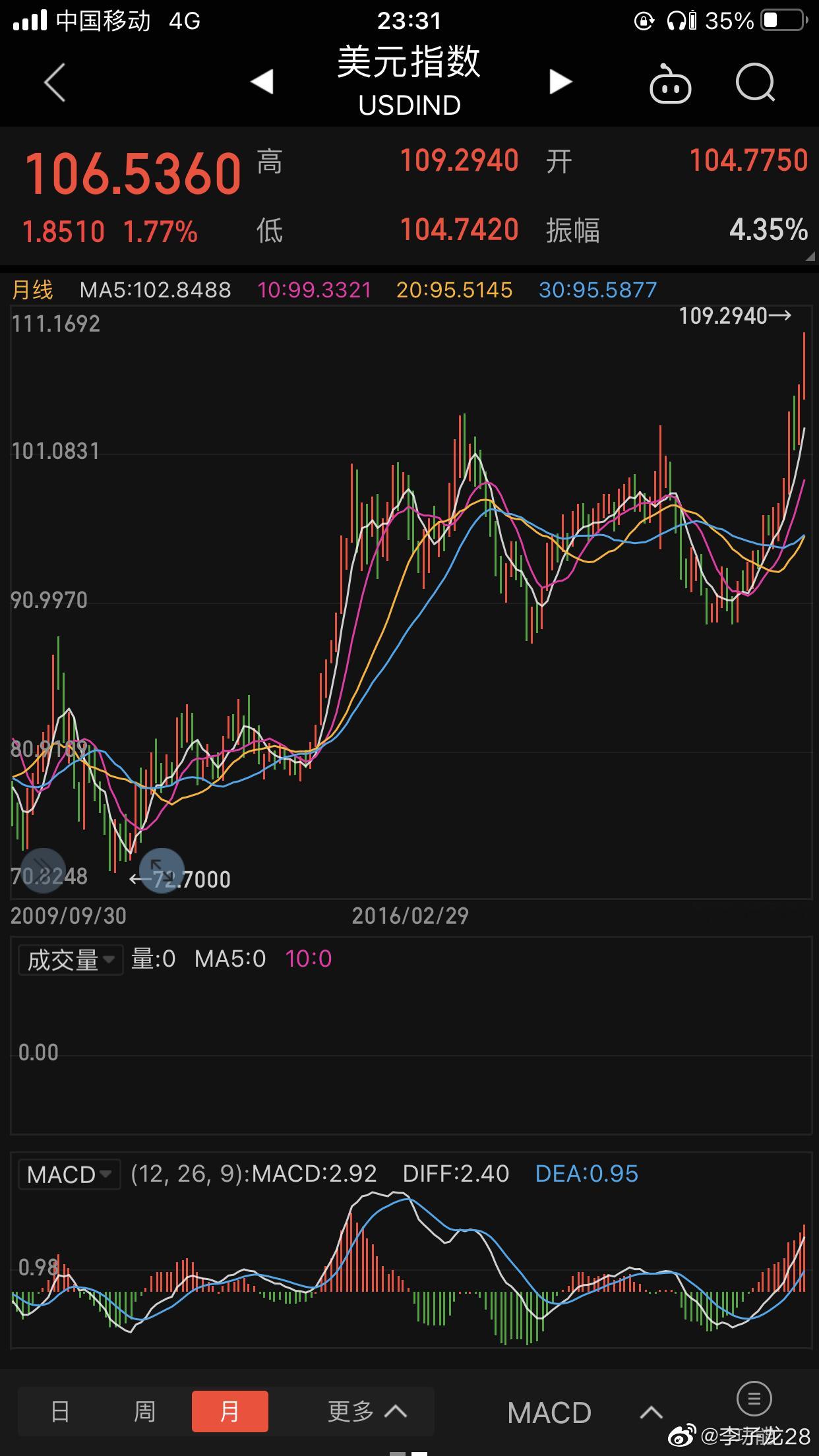Tap the 月线 chart label
The height and width of the screenshot is (1456, 819).
32,289
